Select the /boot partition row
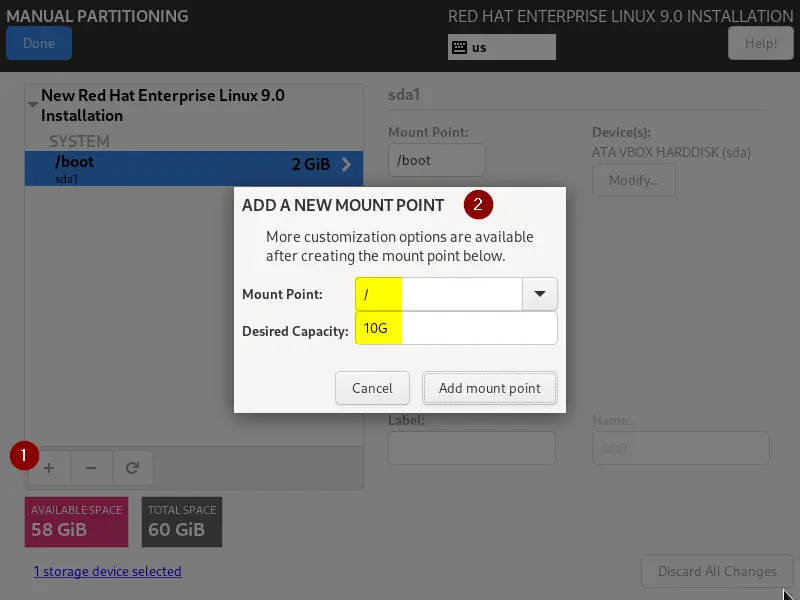This screenshot has height=600, width=800. [194, 168]
